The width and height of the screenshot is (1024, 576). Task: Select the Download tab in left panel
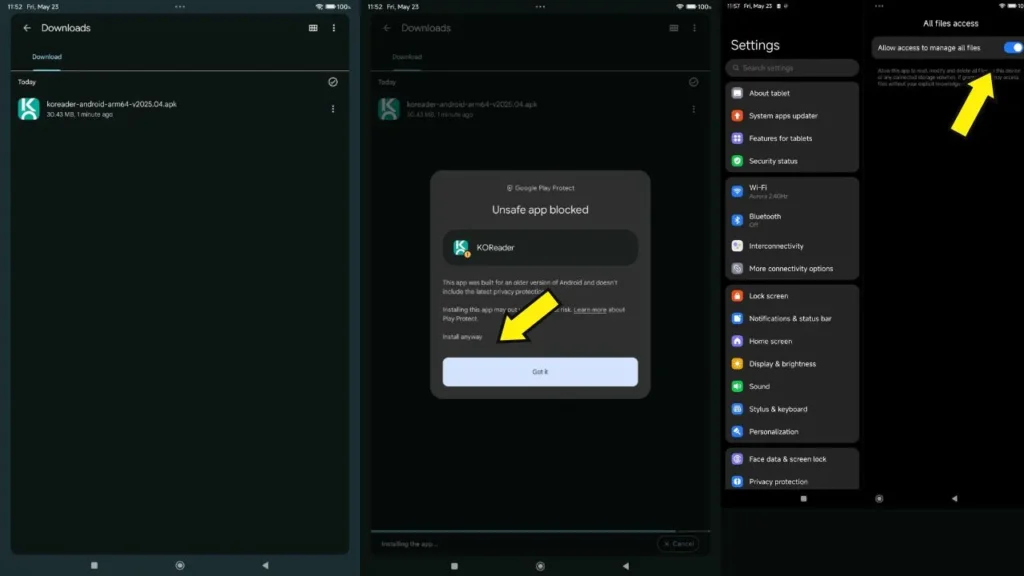tap(47, 57)
